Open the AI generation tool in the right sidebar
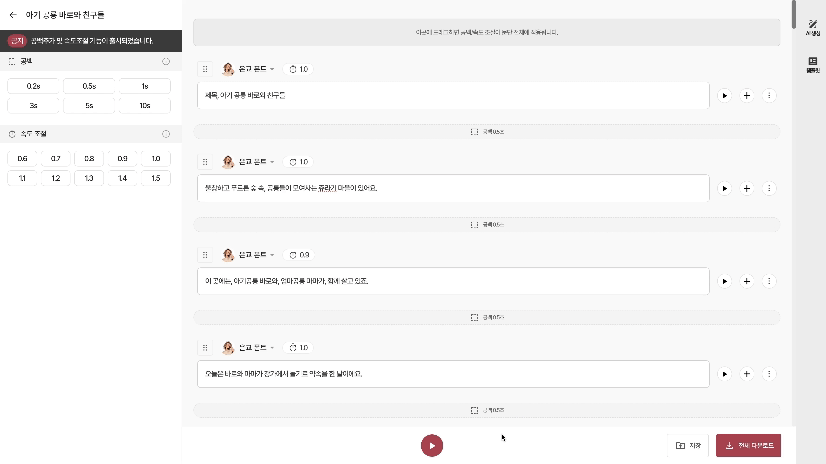The width and height of the screenshot is (826, 464). tap(813, 27)
